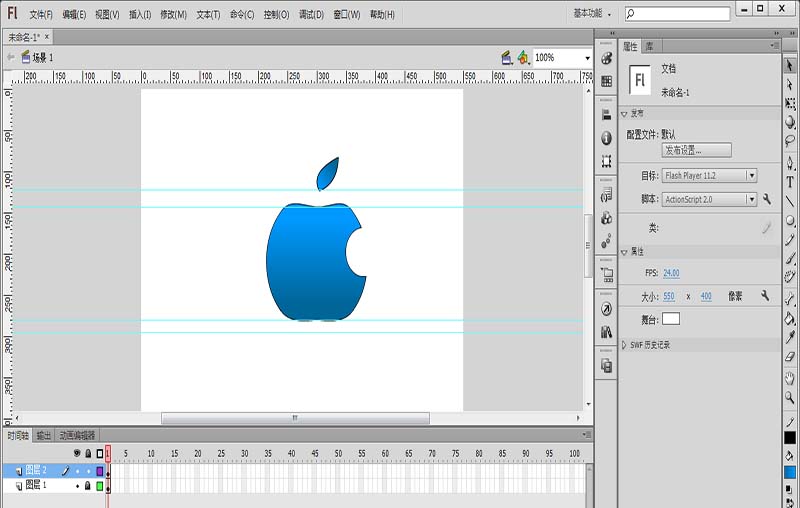The height and width of the screenshot is (508, 800).
Task: Toggle lock all layers padlock icon
Action: tap(88, 453)
